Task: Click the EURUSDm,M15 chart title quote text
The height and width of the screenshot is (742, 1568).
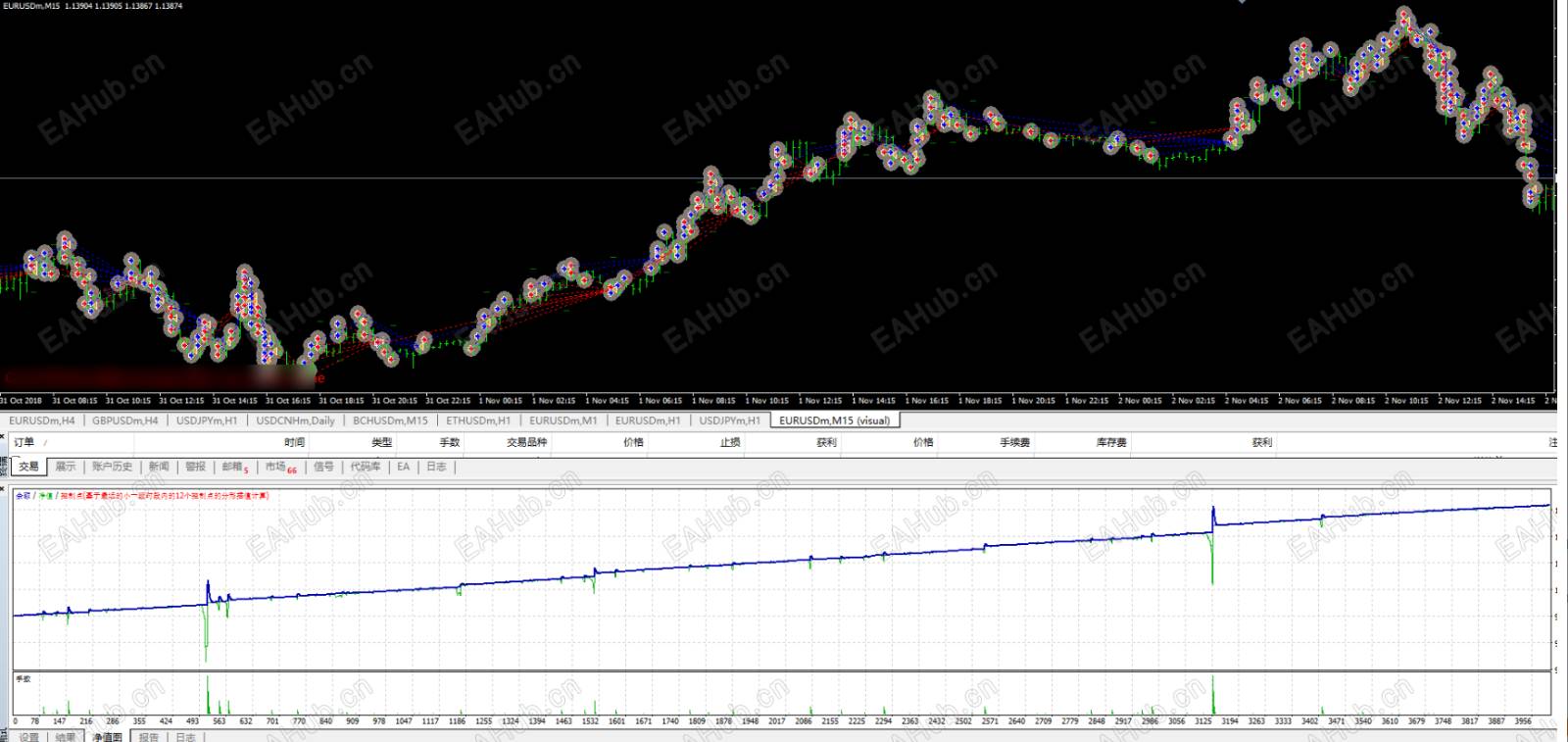Action: (92, 6)
